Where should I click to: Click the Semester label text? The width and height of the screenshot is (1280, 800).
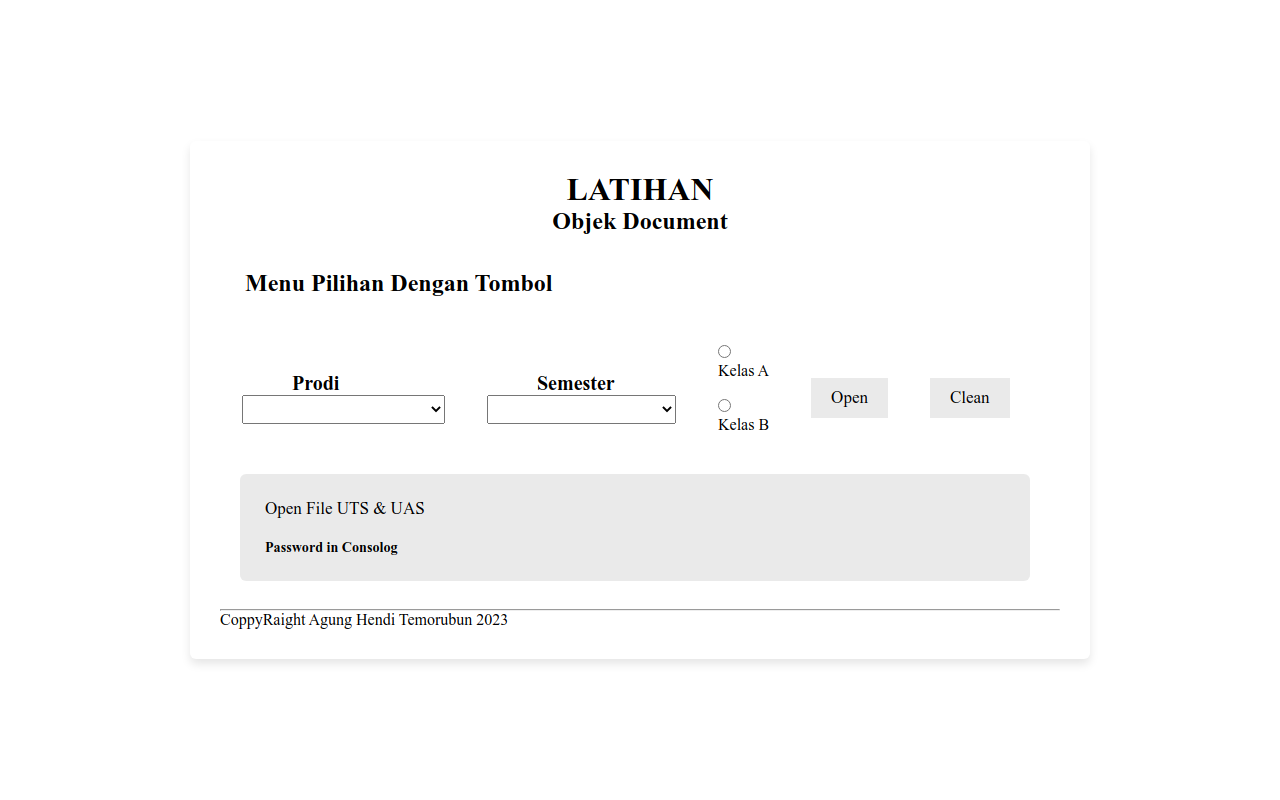click(575, 383)
